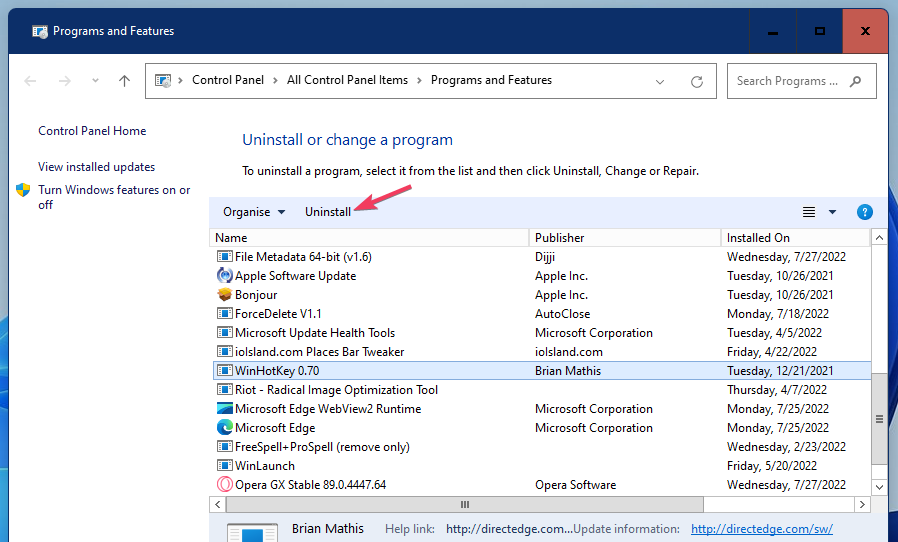Image resolution: width=898 pixels, height=542 pixels.
Task: Click Programs and Features breadcrumb
Action: (491, 80)
